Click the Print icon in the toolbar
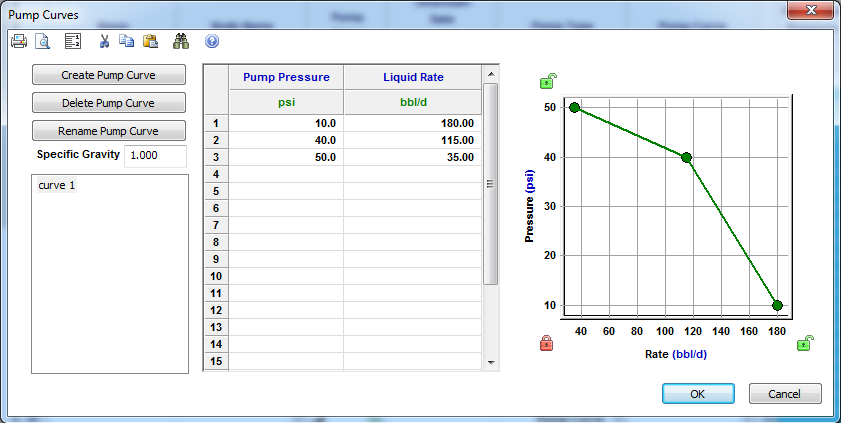The height and width of the screenshot is (423, 841). (x=19, y=41)
